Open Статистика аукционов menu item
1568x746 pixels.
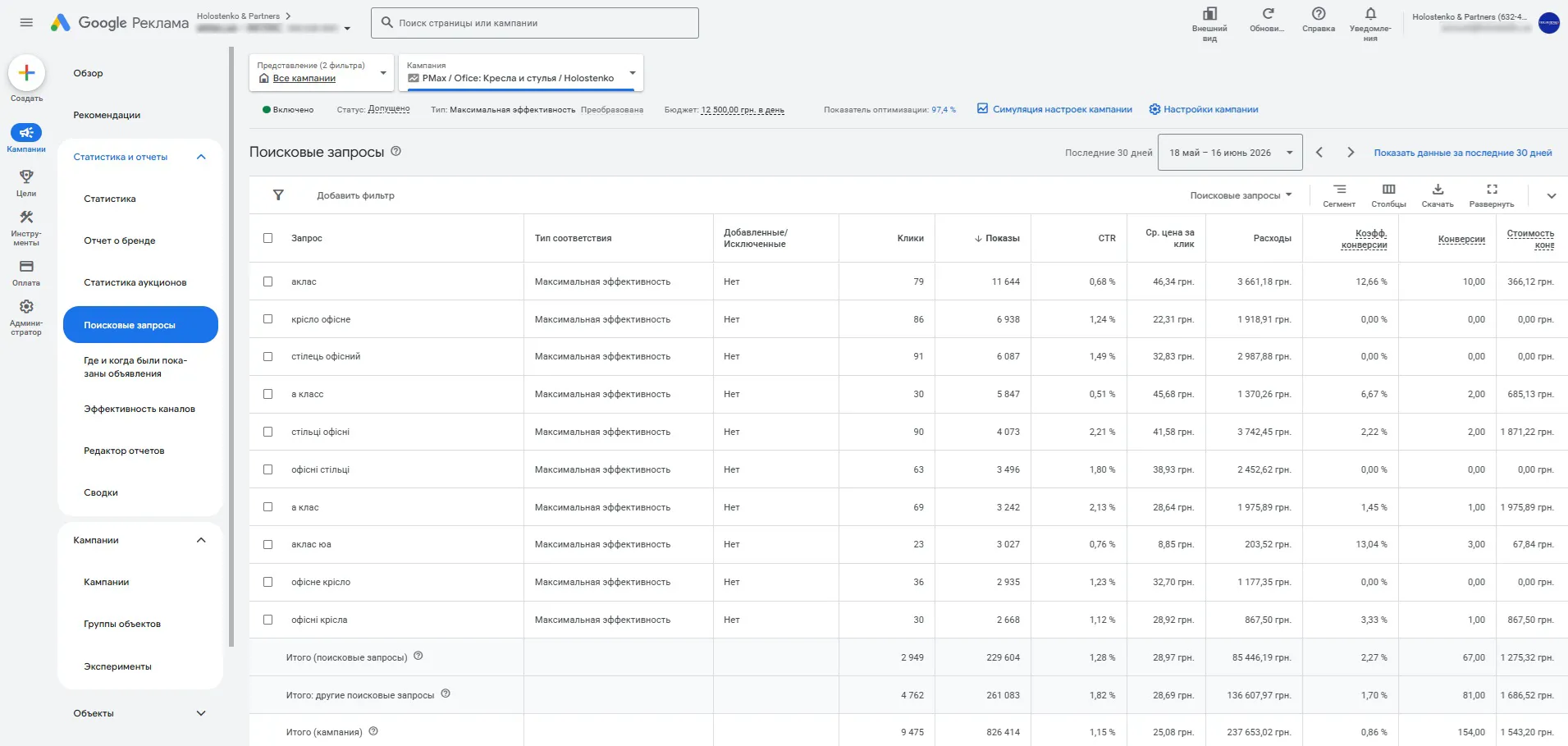click(135, 282)
